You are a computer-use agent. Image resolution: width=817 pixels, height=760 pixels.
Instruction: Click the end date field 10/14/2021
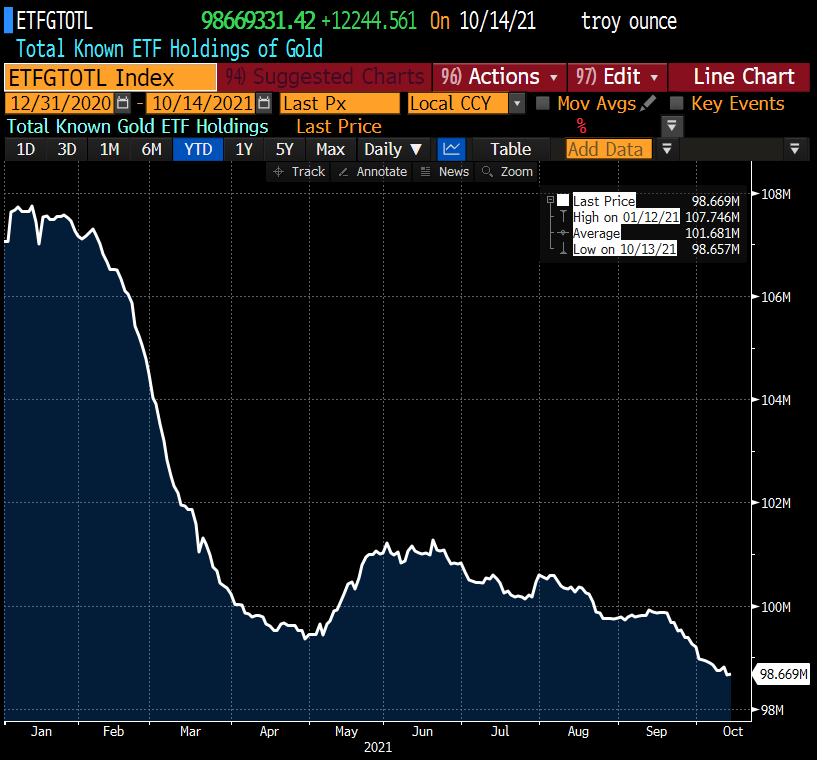(x=202, y=103)
